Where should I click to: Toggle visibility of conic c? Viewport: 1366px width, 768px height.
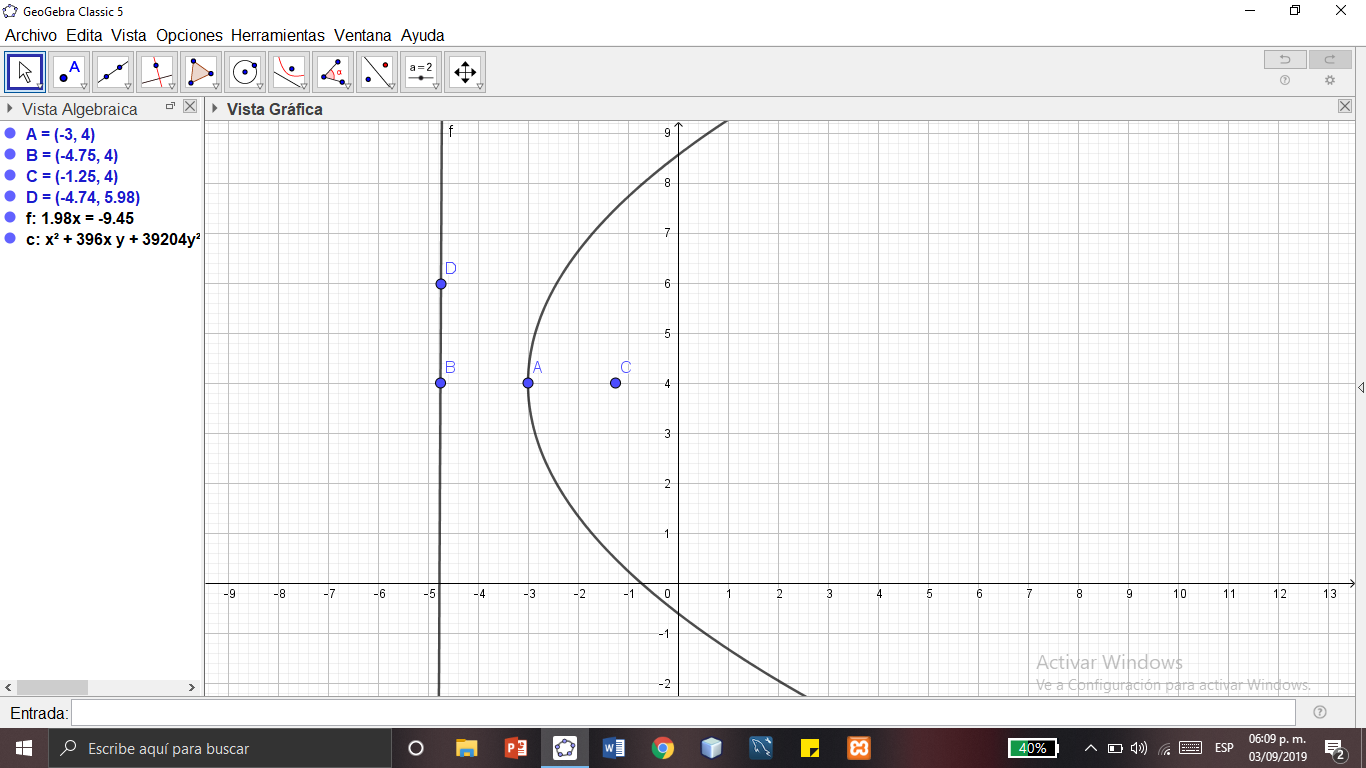tap(10, 238)
